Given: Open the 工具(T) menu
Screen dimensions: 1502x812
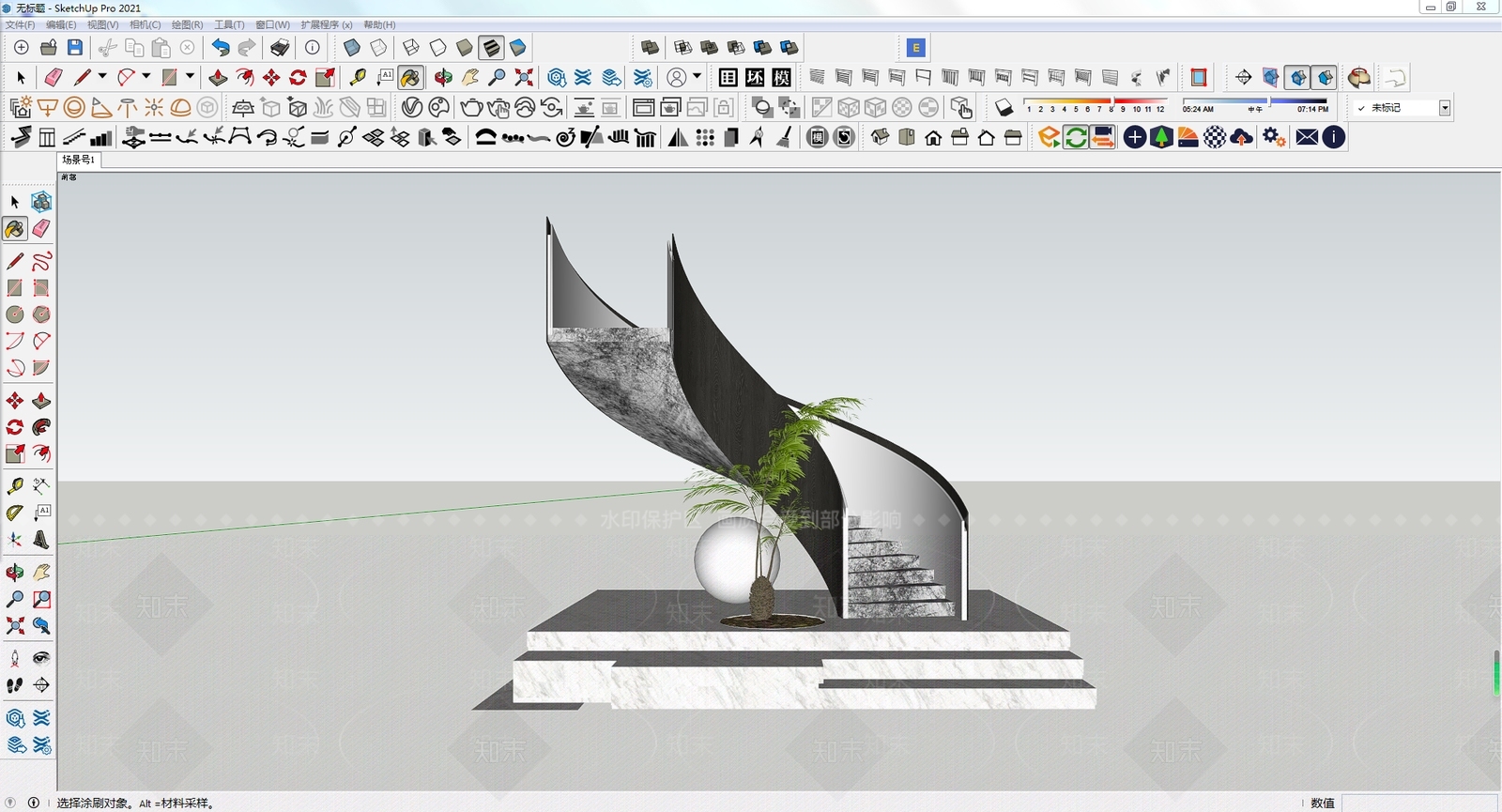Looking at the screenshot, I should 230,24.
